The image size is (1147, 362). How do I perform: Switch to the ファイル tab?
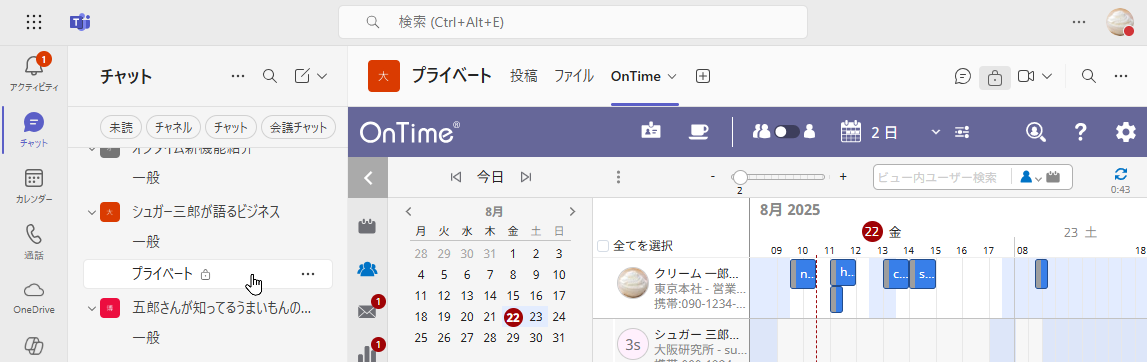(x=574, y=76)
